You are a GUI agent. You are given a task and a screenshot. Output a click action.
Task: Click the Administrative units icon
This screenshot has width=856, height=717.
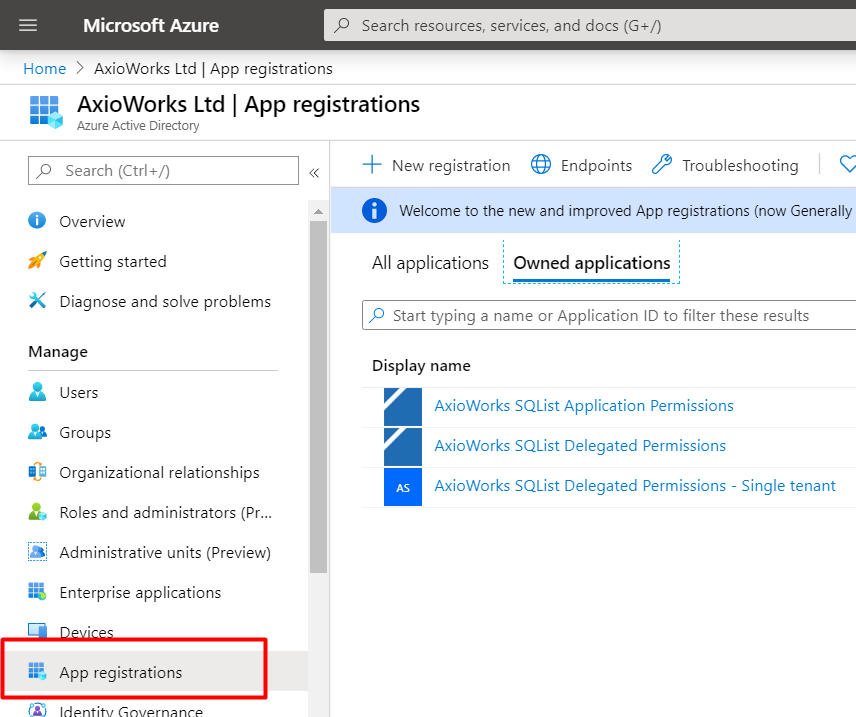pyautogui.click(x=37, y=552)
